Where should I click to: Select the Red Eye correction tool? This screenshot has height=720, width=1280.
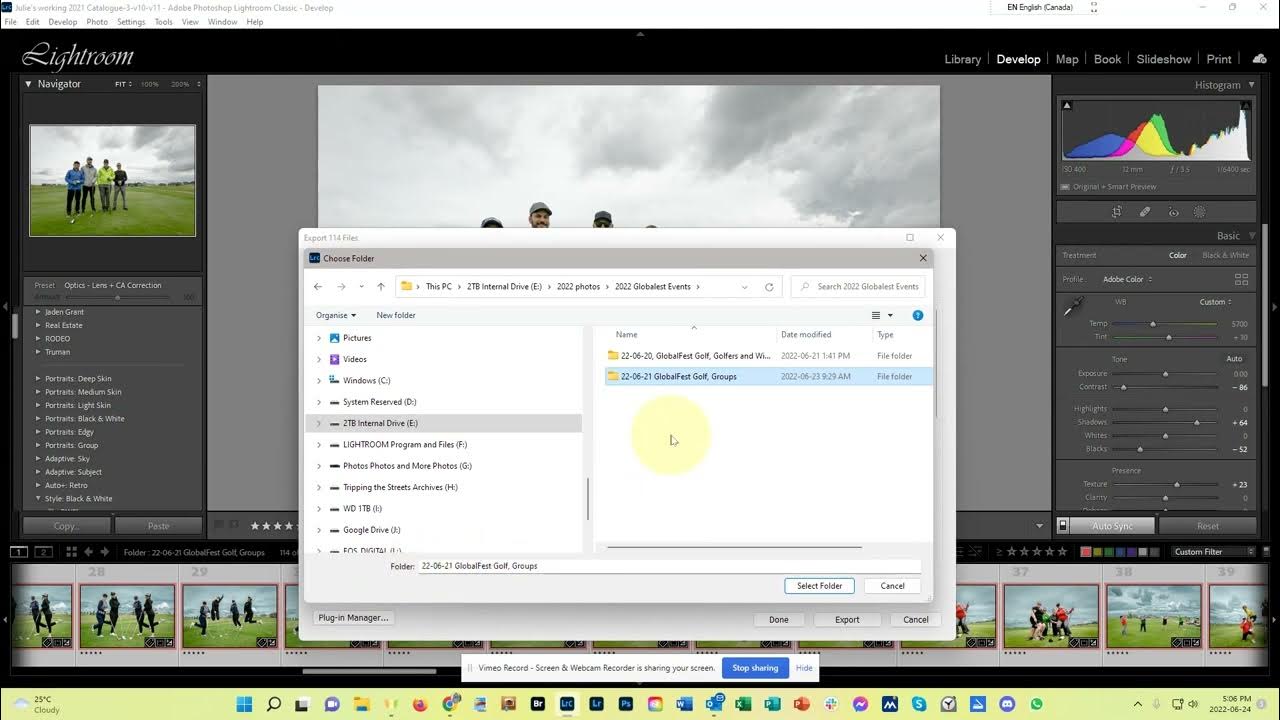[x=1173, y=212]
